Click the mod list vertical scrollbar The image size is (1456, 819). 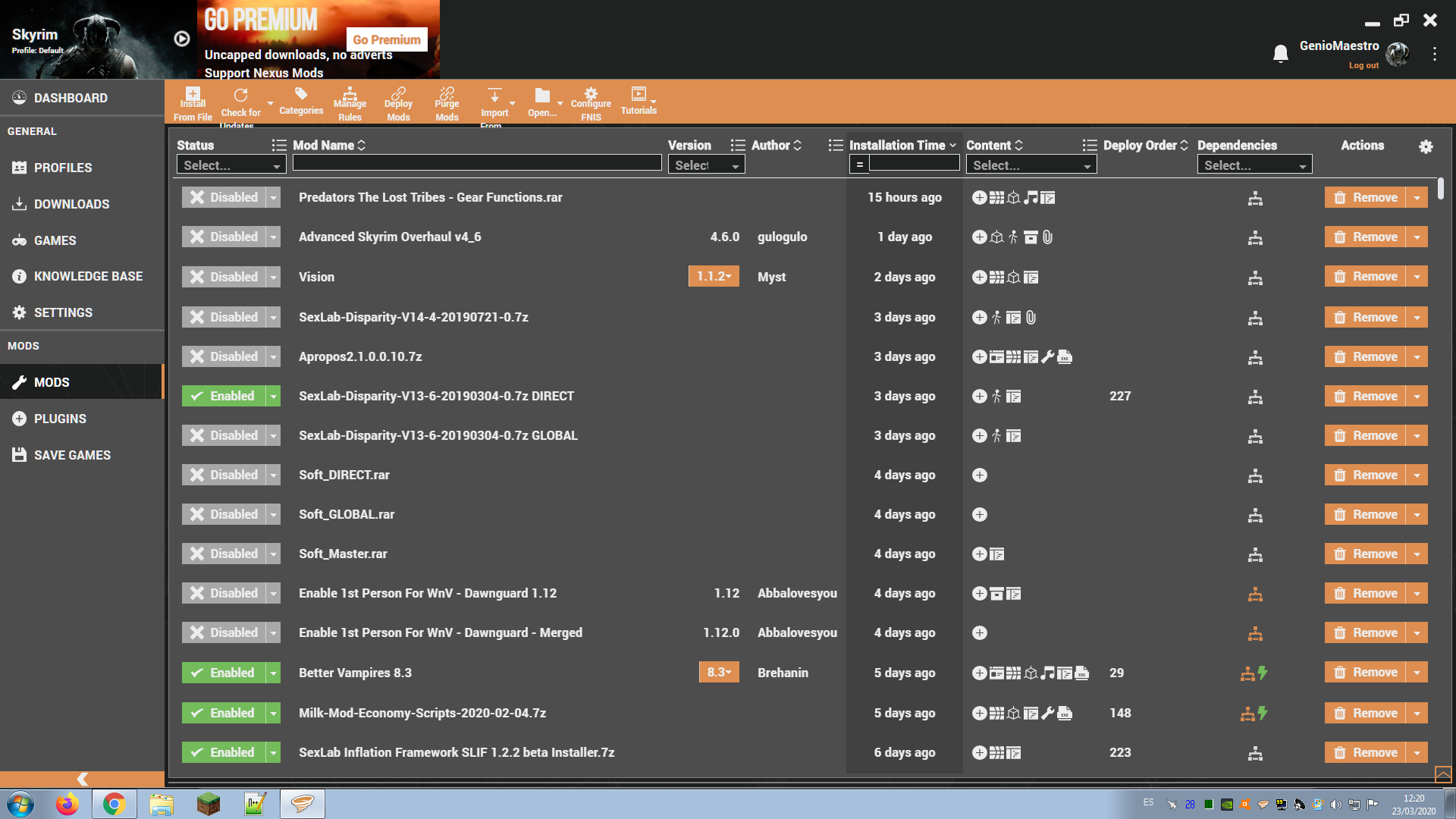1440,190
